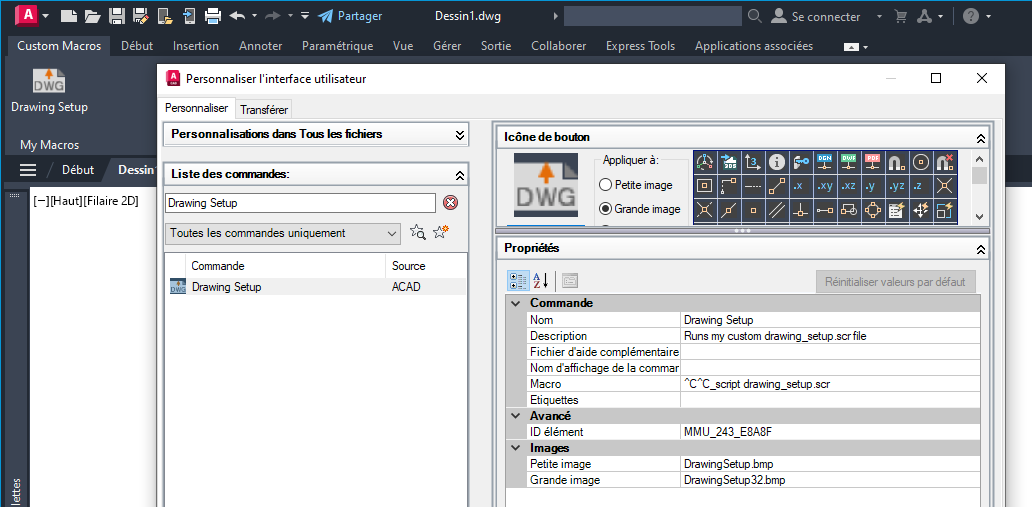
Task: Pick the DWF underlay icon in grid
Action: (849, 161)
